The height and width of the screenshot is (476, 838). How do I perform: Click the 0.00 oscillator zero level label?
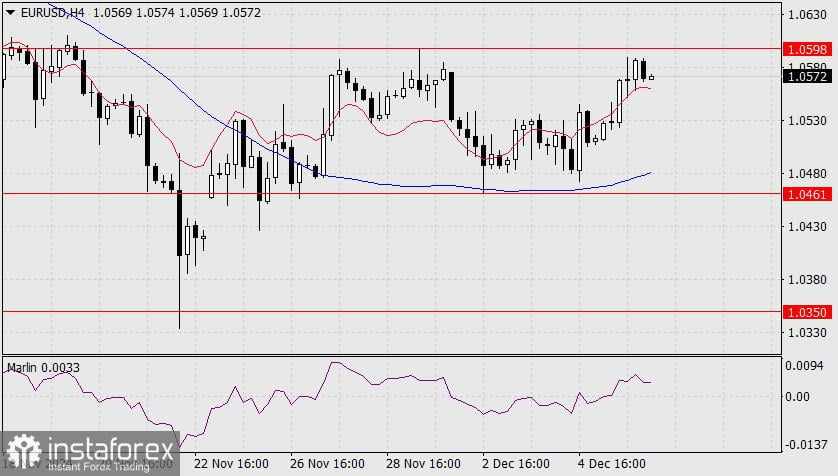tap(797, 397)
